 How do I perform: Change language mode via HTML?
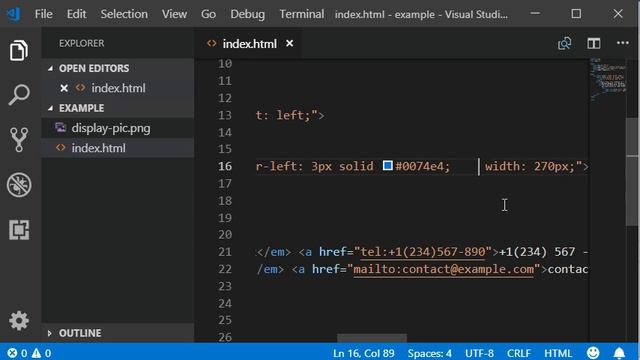[558, 353]
